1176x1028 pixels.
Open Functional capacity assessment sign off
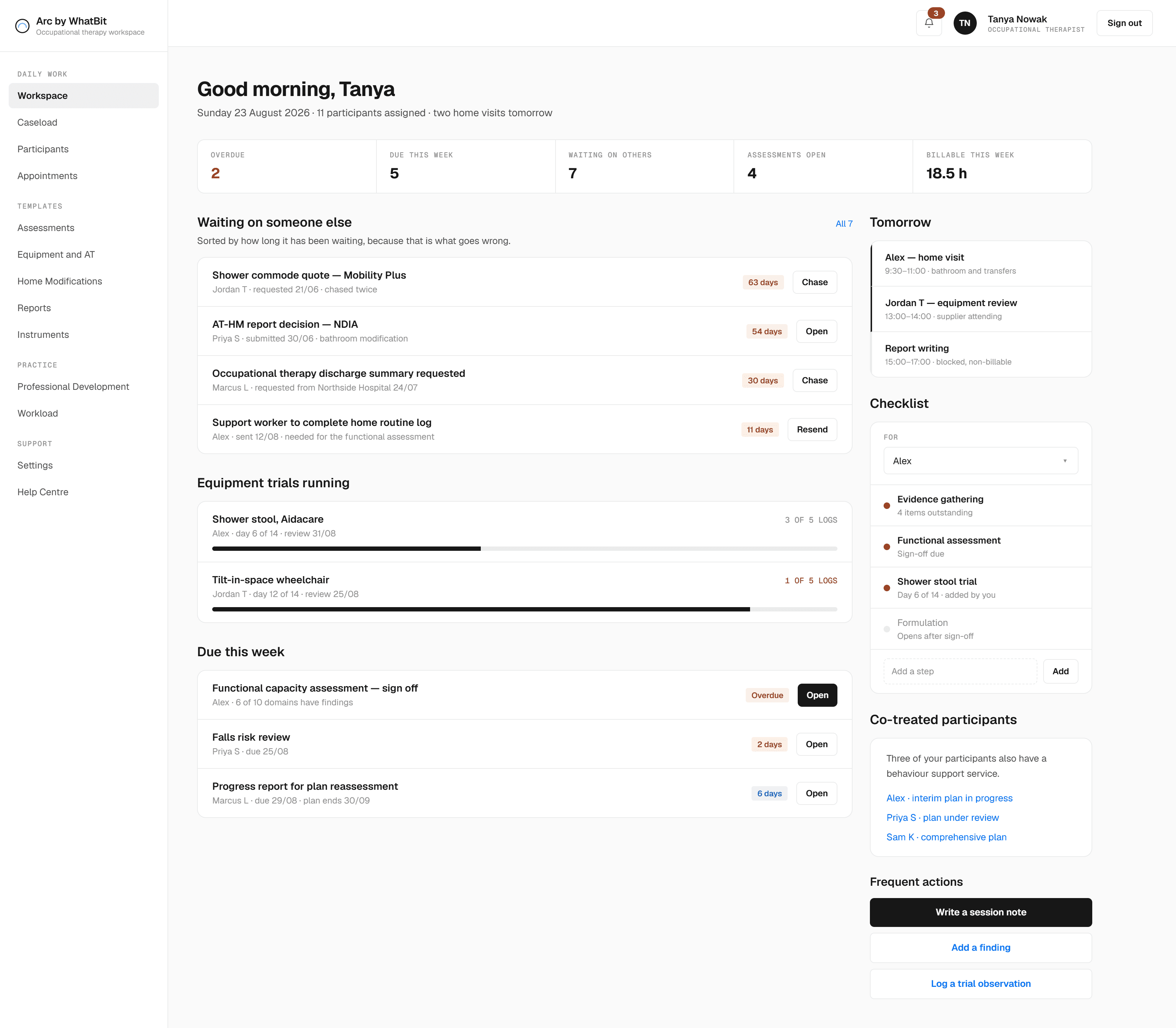[817, 695]
